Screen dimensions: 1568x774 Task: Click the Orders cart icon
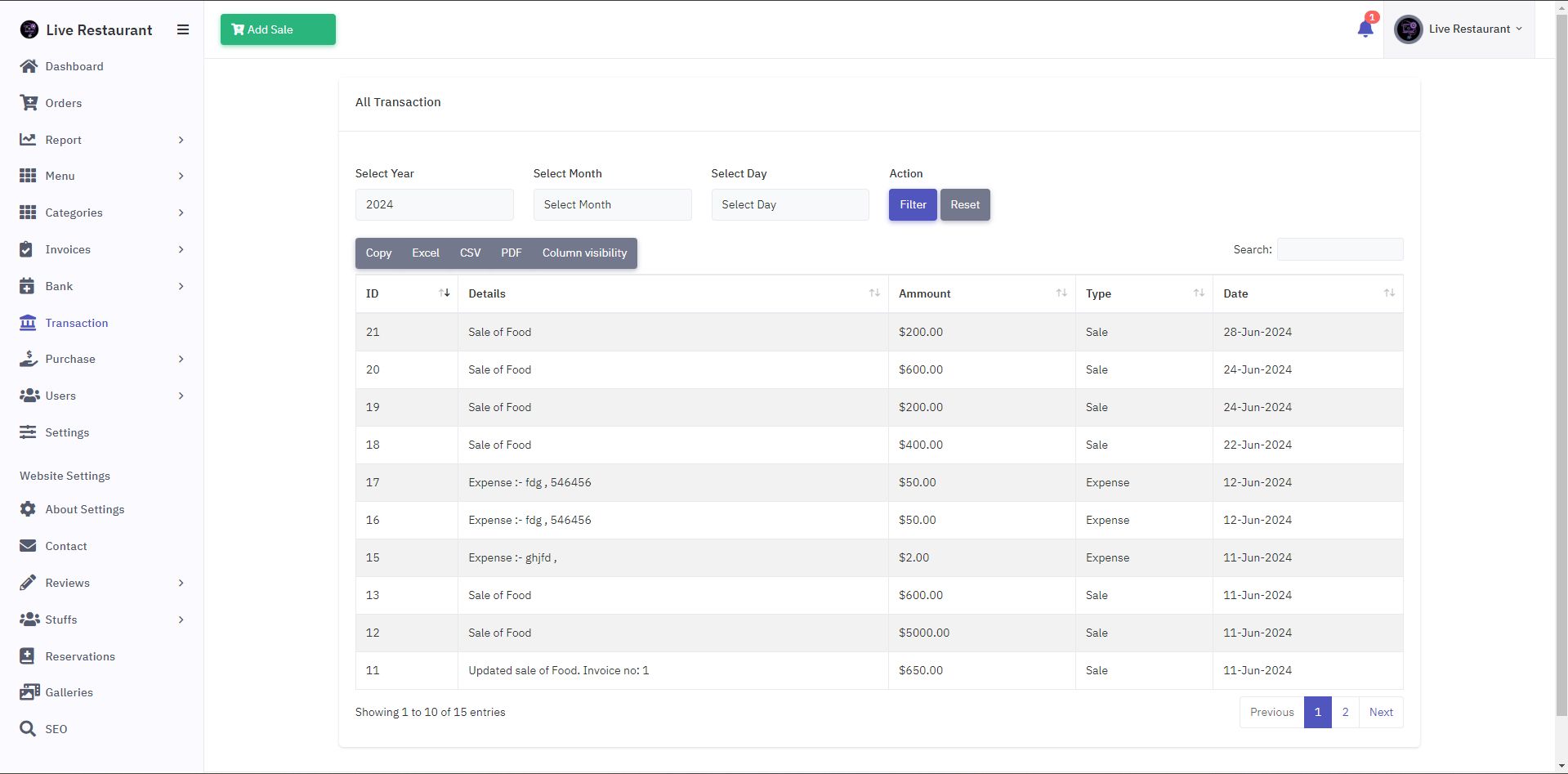point(29,103)
